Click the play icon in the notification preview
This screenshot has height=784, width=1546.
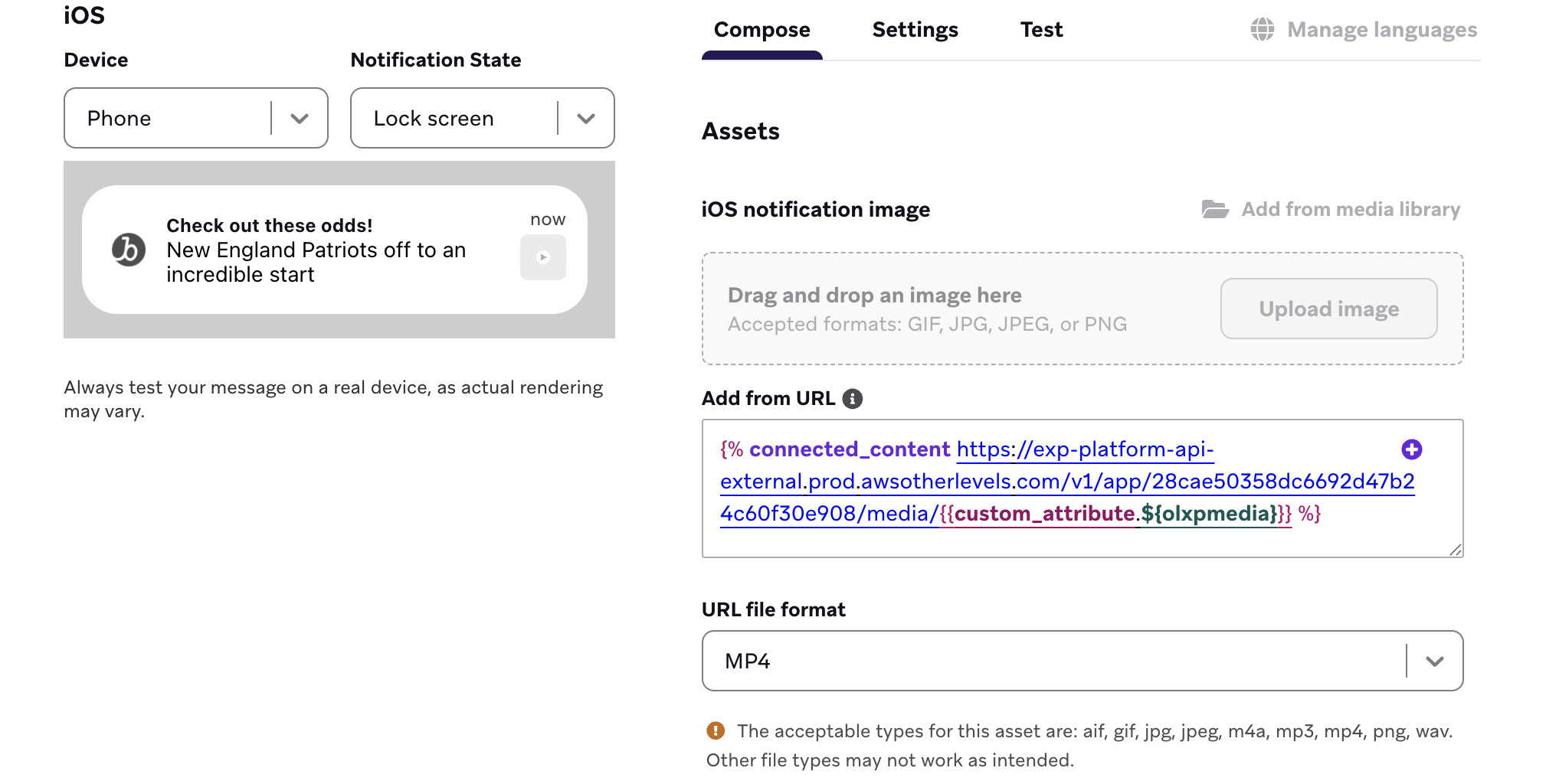[x=542, y=257]
